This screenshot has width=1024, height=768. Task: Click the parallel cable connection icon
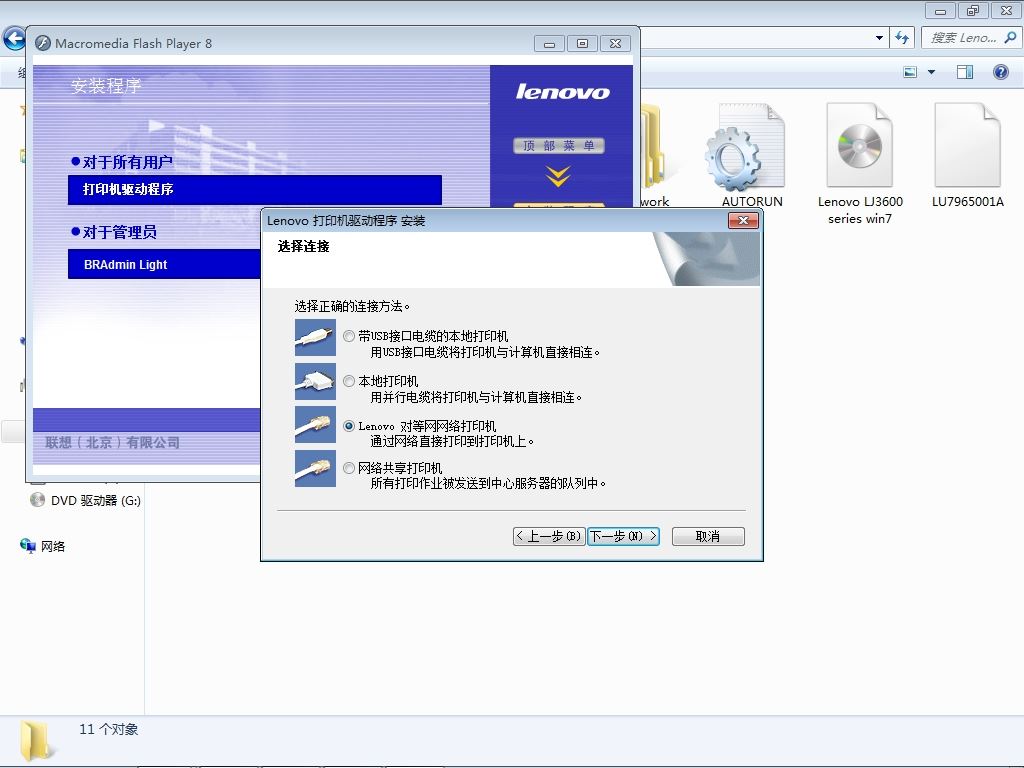[315, 381]
